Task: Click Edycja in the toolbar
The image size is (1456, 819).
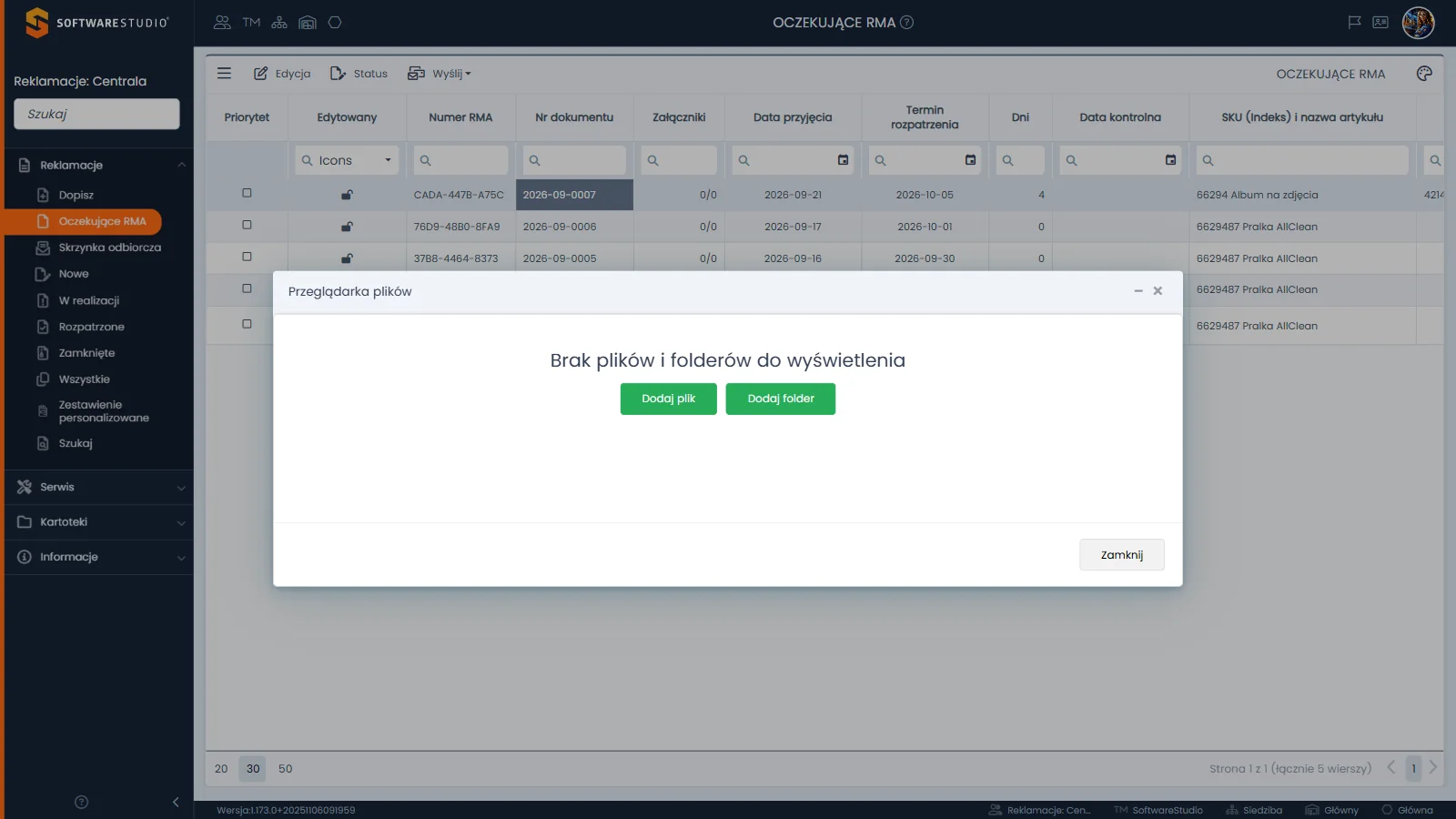Action: coord(282,74)
